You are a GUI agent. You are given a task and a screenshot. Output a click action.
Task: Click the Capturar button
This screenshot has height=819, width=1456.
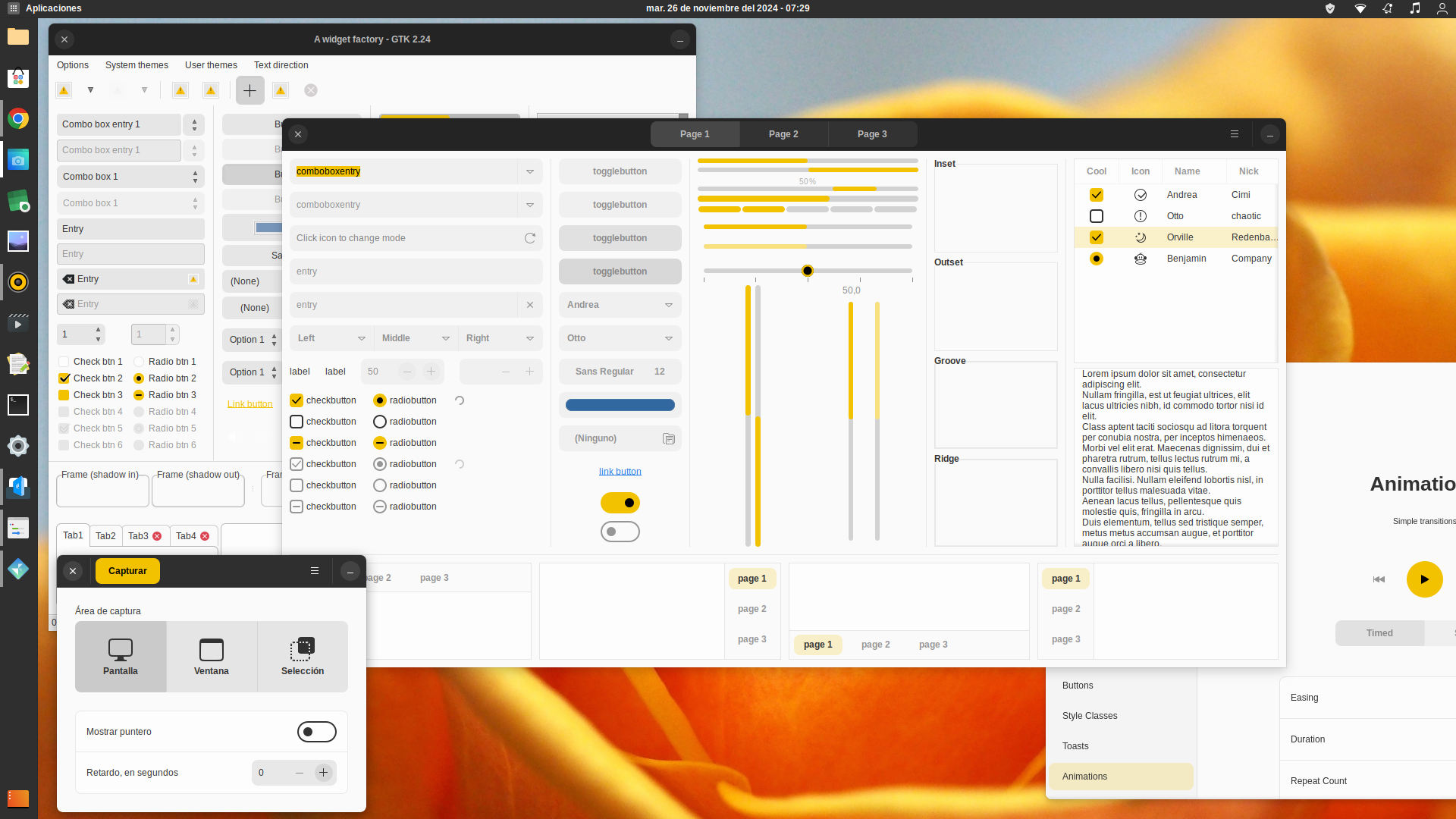point(127,571)
